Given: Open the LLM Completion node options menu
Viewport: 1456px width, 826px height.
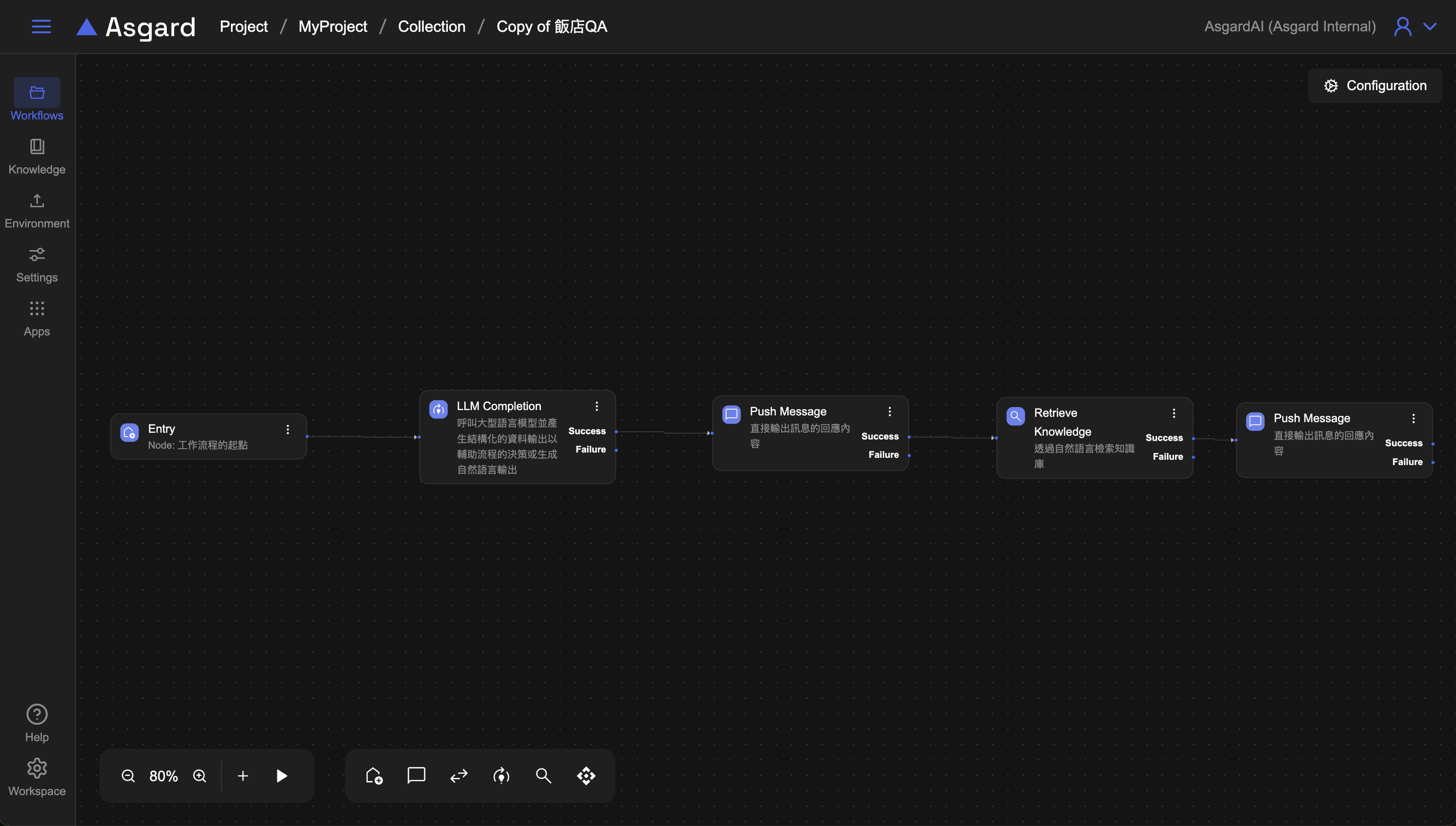Looking at the screenshot, I should point(596,406).
